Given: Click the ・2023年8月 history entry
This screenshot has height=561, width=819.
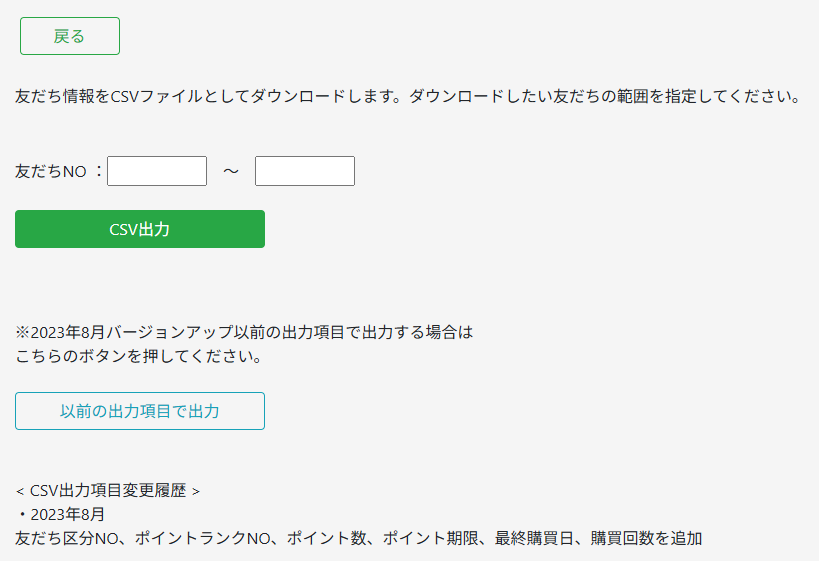Looking at the screenshot, I should [x=60, y=515].
